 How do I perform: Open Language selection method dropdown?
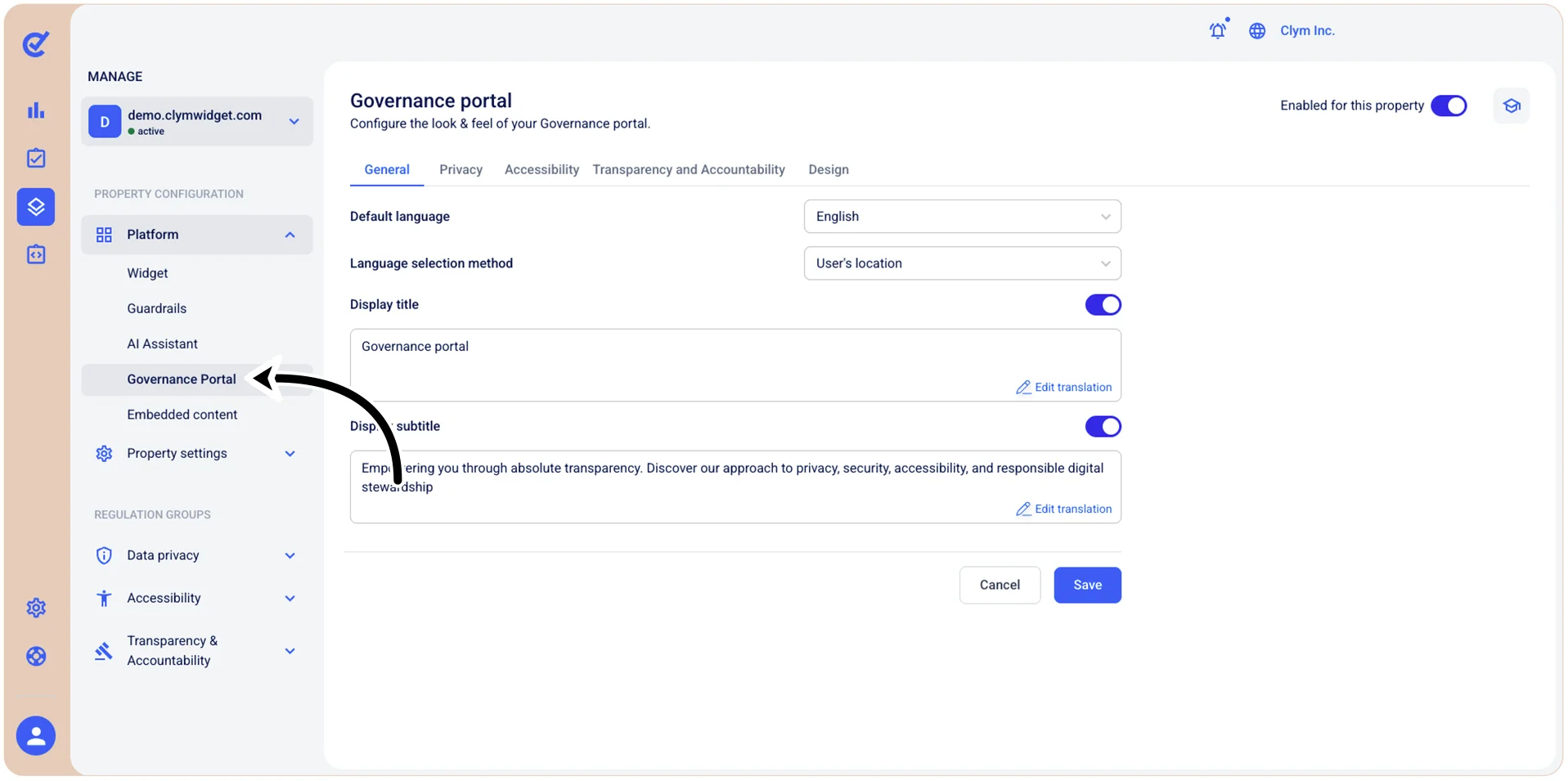click(x=962, y=263)
